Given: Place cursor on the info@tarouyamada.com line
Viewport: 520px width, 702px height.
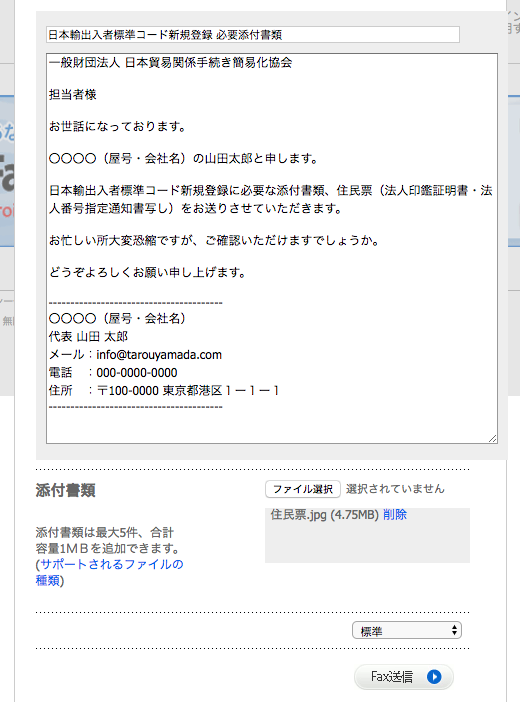Looking at the screenshot, I should click(x=135, y=355).
